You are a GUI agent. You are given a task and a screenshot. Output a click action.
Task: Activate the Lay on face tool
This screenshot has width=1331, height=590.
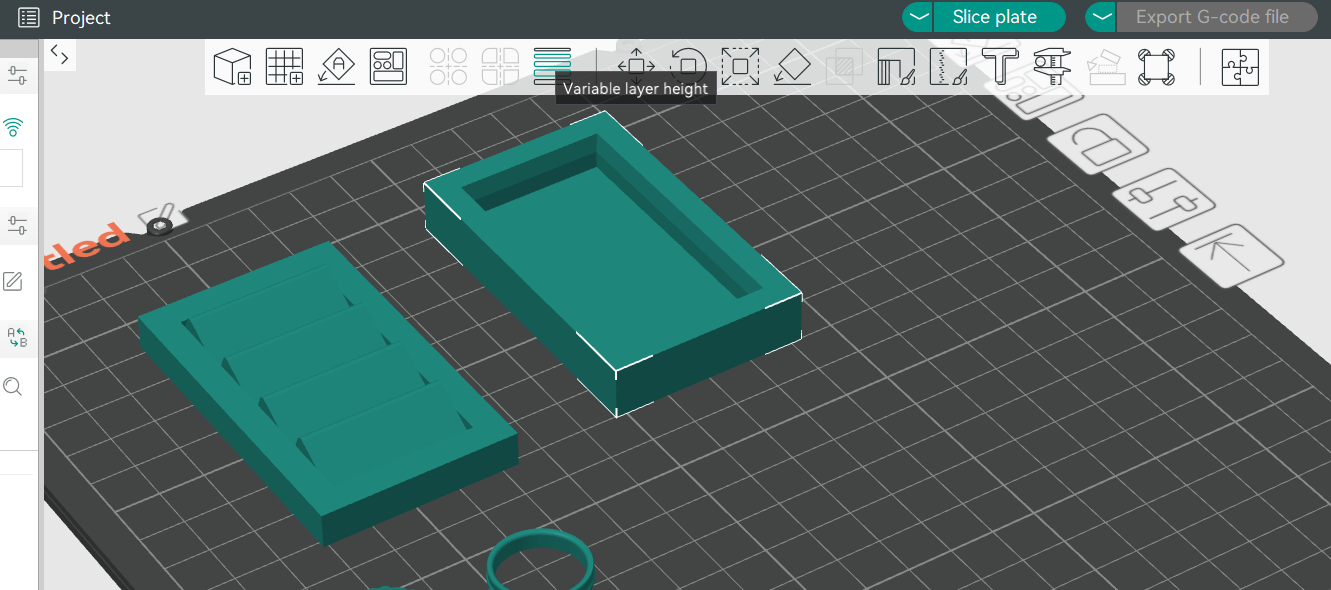[x=792, y=67]
